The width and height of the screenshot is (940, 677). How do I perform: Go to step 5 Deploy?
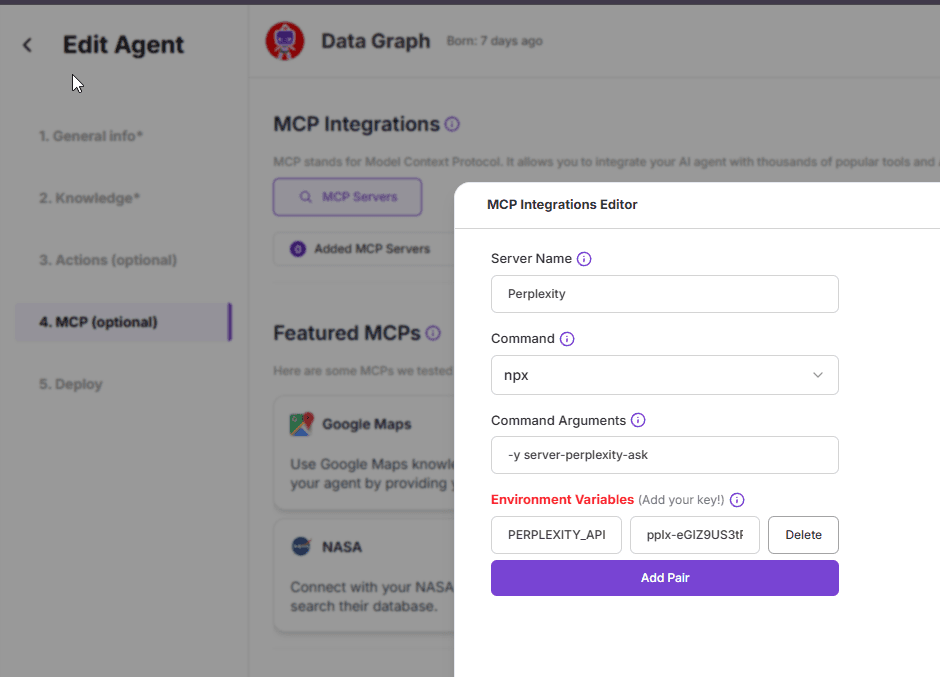(71, 384)
